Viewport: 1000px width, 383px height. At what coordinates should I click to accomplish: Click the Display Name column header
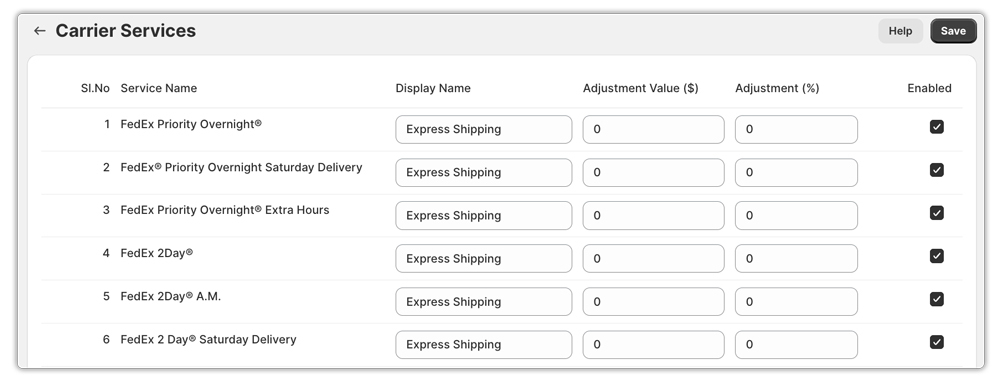tap(433, 89)
